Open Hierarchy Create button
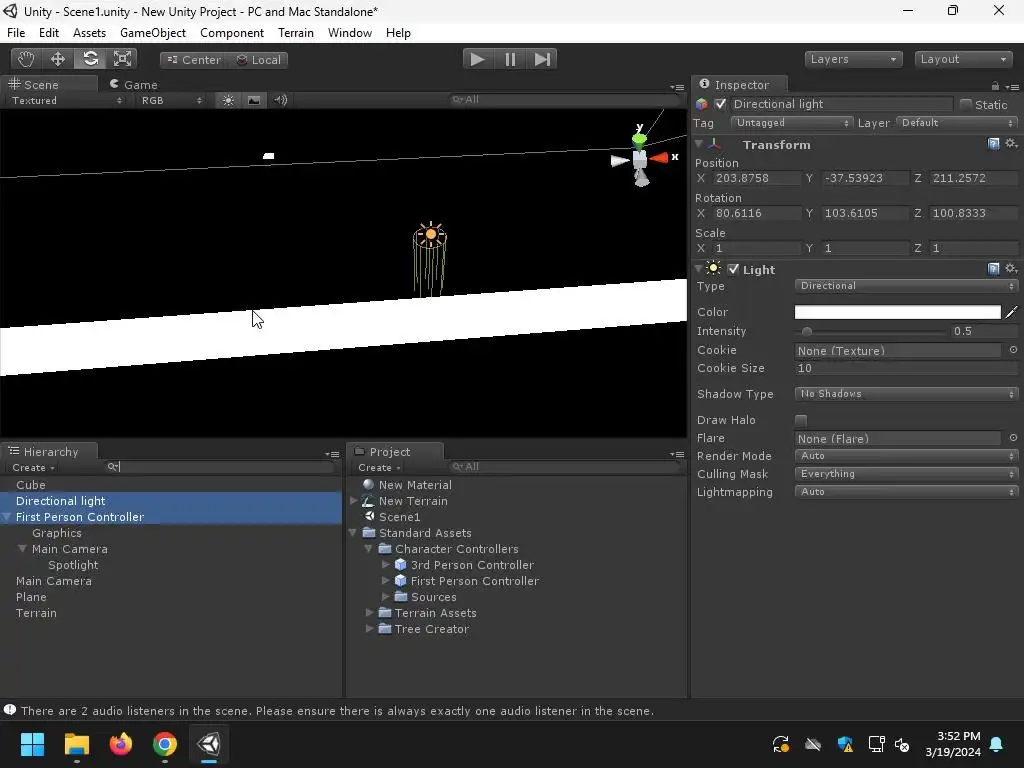Screen dimensions: 1024x768 coord(33,468)
